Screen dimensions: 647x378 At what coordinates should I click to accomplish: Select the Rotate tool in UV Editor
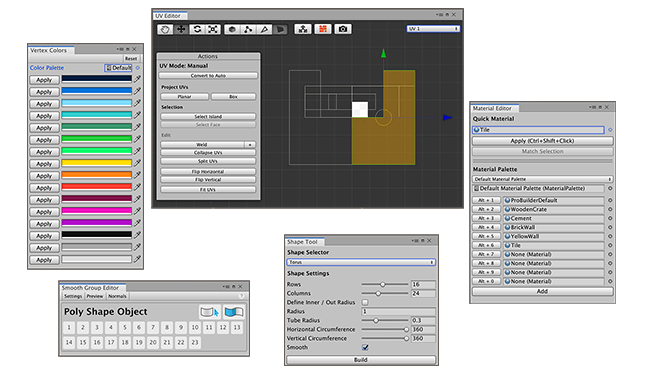[x=197, y=29]
